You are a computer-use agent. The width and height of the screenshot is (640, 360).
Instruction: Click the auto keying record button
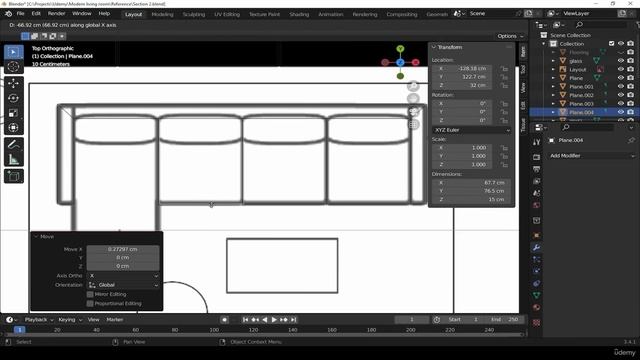pyautogui.click(x=224, y=320)
